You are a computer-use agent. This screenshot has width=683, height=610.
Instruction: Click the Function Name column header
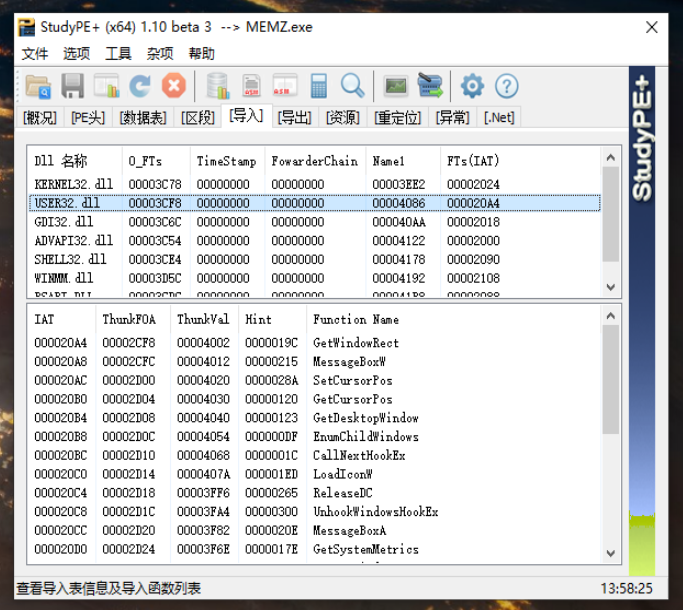356,319
